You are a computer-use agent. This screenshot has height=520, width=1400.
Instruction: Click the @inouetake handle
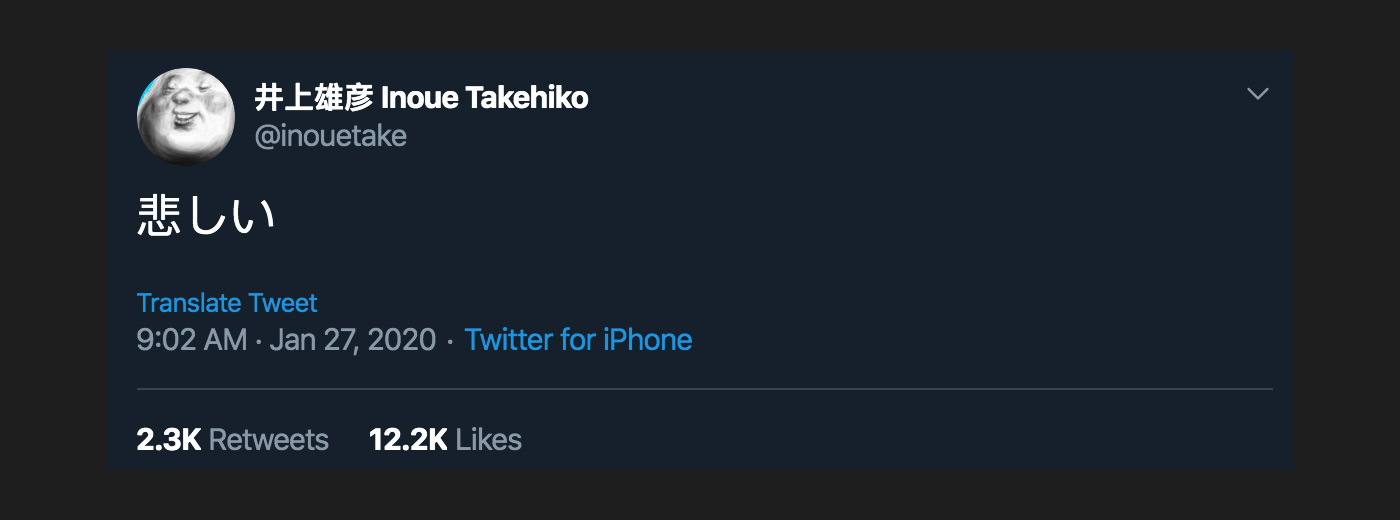click(331, 136)
